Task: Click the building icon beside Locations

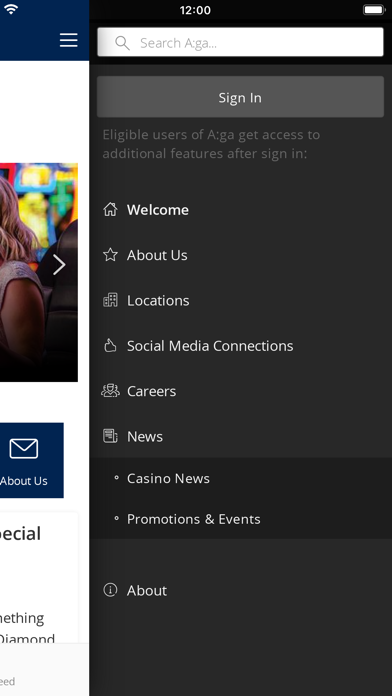Action: click(110, 301)
